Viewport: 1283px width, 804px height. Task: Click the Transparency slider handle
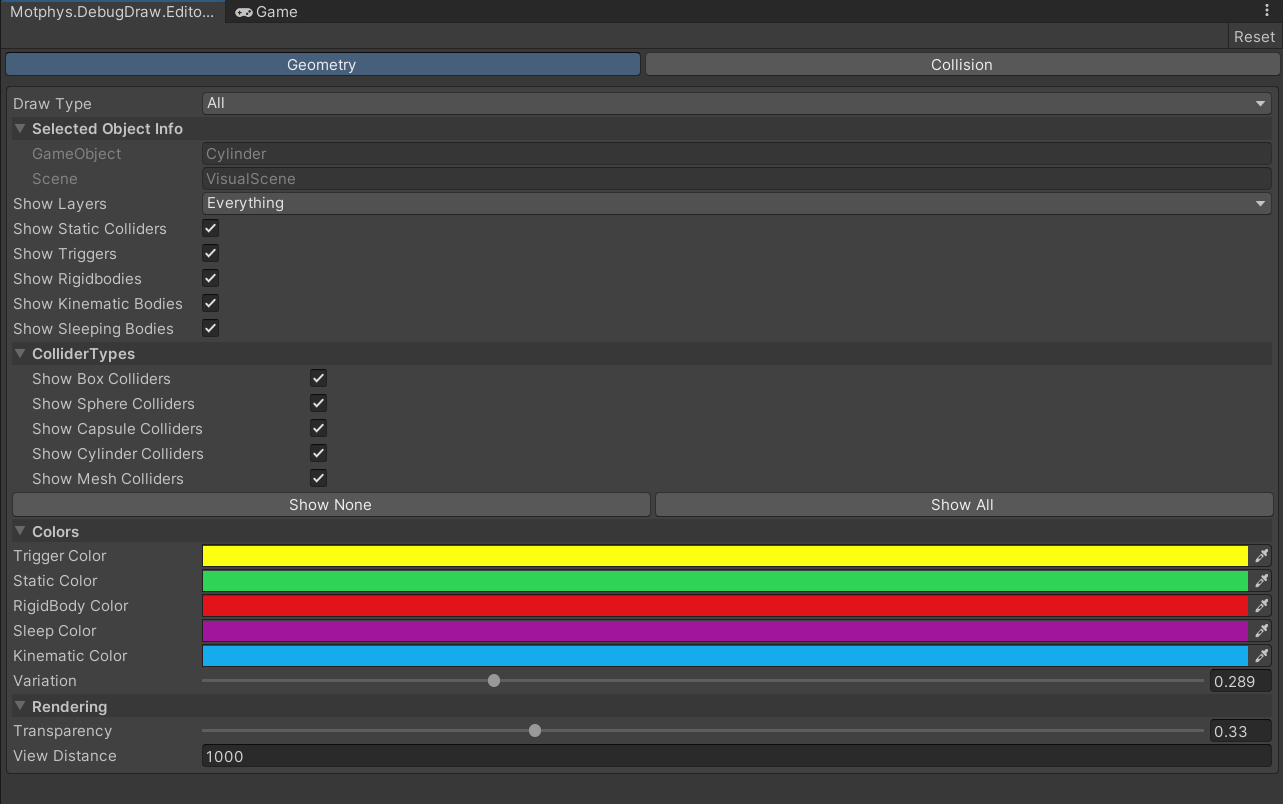click(535, 731)
